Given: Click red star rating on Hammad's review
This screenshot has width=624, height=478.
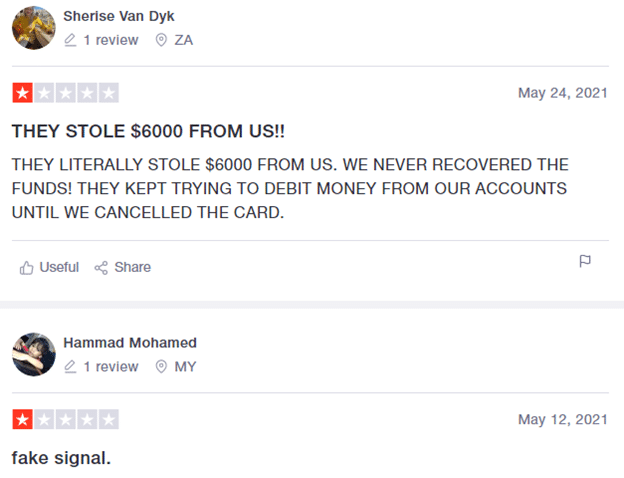Looking at the screenshot, I should (22, 420).
